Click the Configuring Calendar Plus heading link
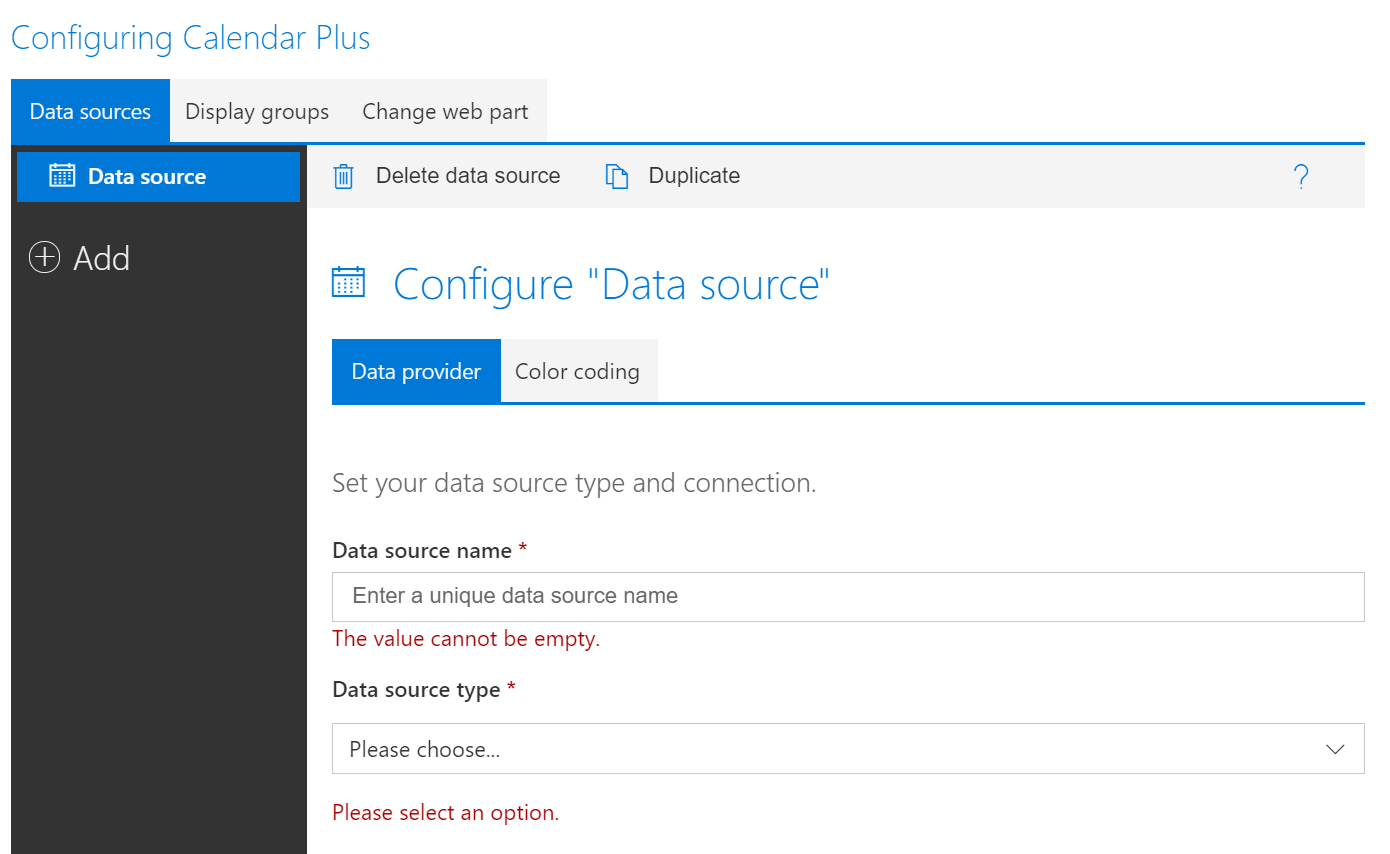The width and height of the screenshot is (1390, 854). (190, 37)
